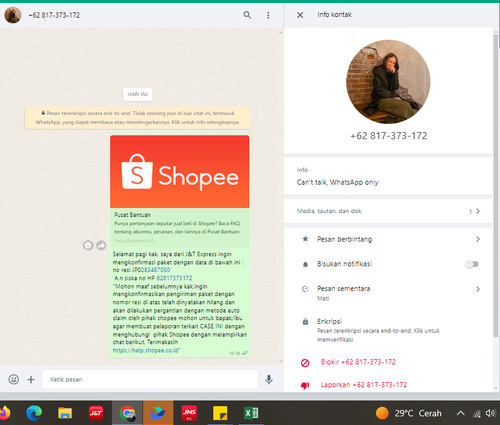The image size is (500, 425).
Task: View the large contact profile photo
Action: coord(388,82)
